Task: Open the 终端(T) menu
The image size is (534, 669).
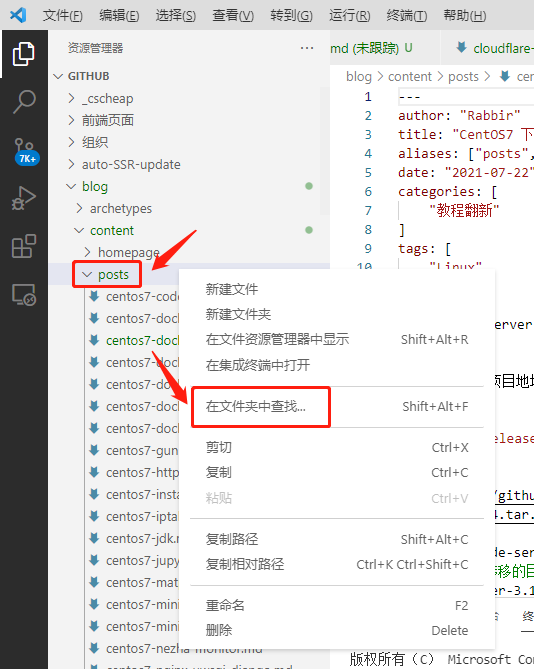Action: pos(406,15)
